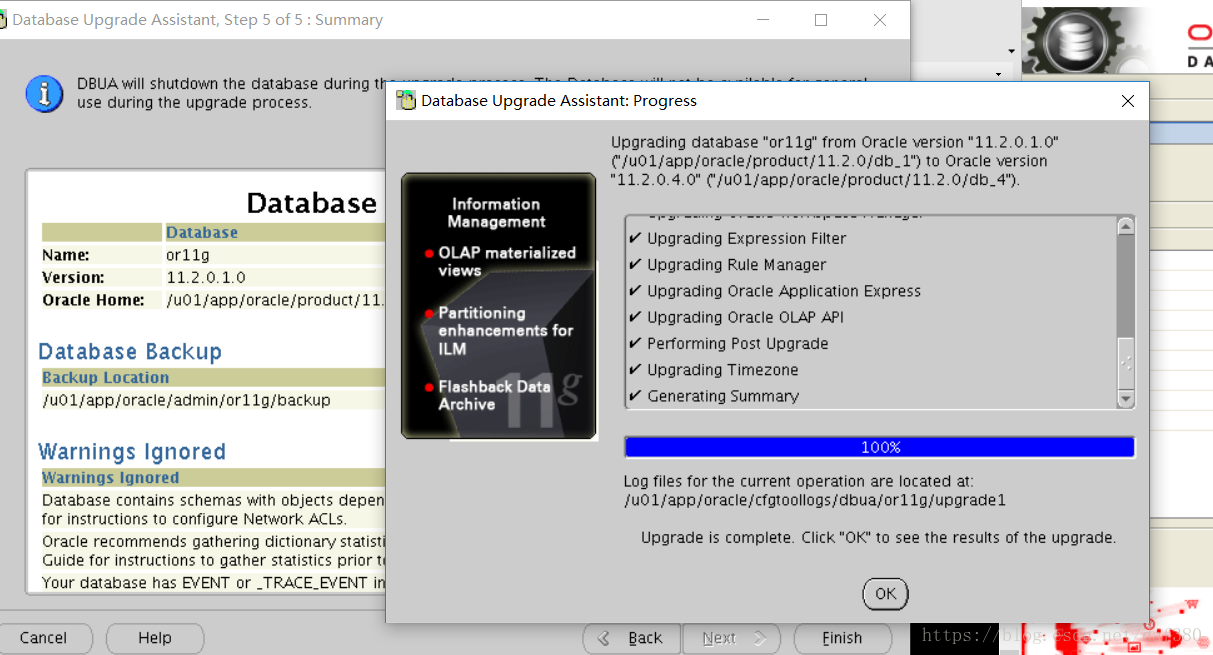The height and width of the screenshot is (655, 1213).
Task: Select 'Upgrading Timezone' step
Action: point(714,369)
